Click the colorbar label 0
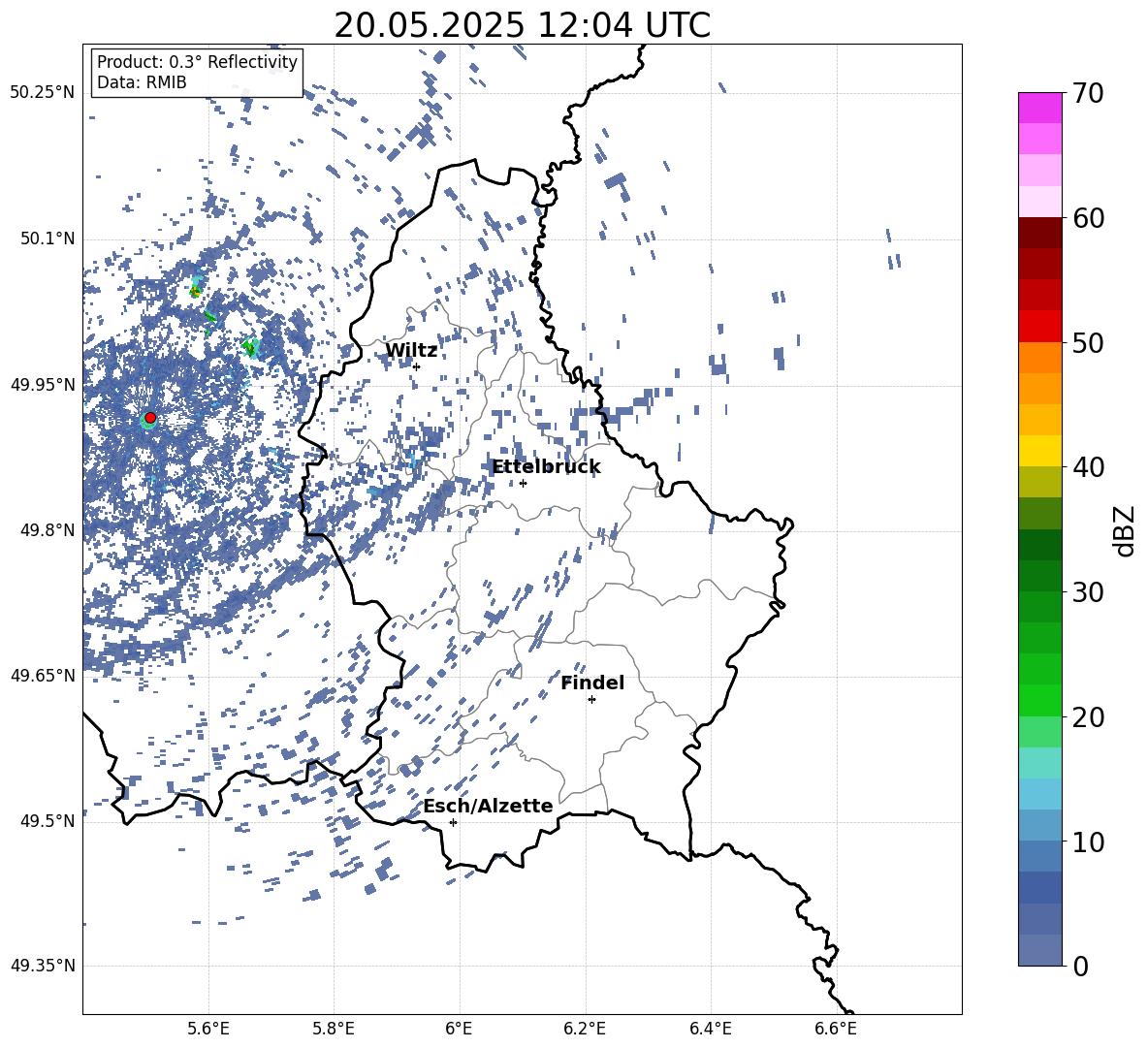Image resolution: width=1148 pixels, height=1048 pixels. [1080, 967]
